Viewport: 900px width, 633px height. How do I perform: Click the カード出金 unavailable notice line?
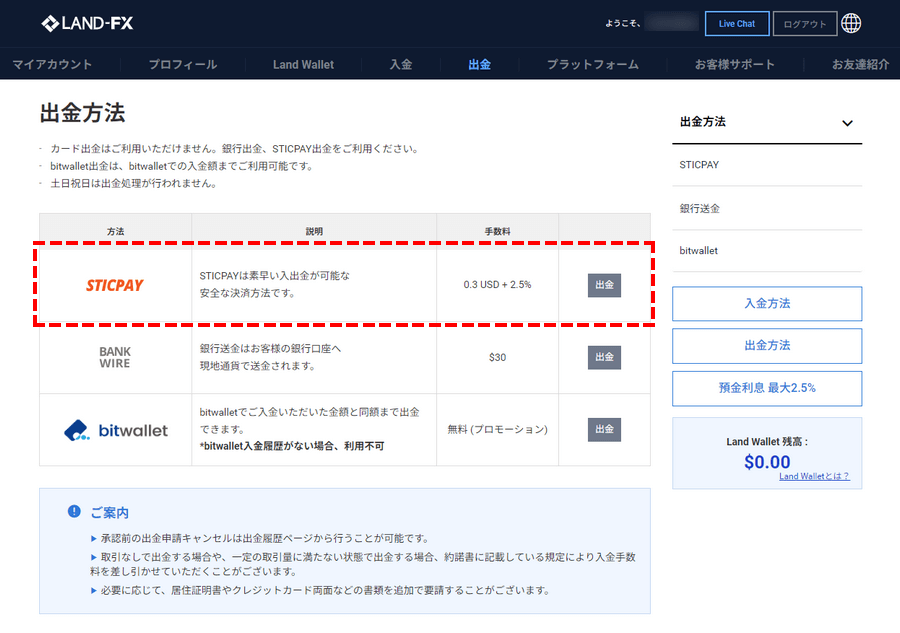point(235,149)
